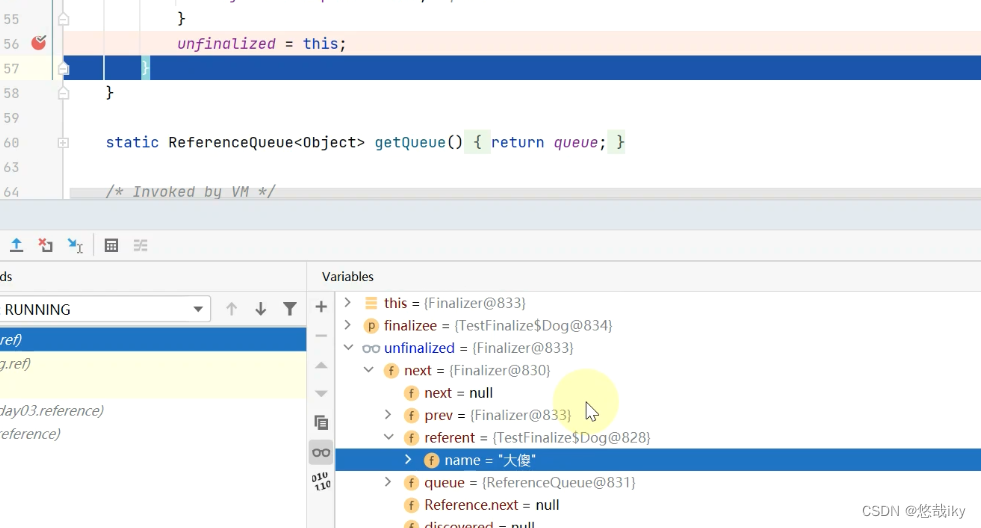Click the Step Out debugger icon
This screenshot has height=528, width=981.
[x=16, y=245]
